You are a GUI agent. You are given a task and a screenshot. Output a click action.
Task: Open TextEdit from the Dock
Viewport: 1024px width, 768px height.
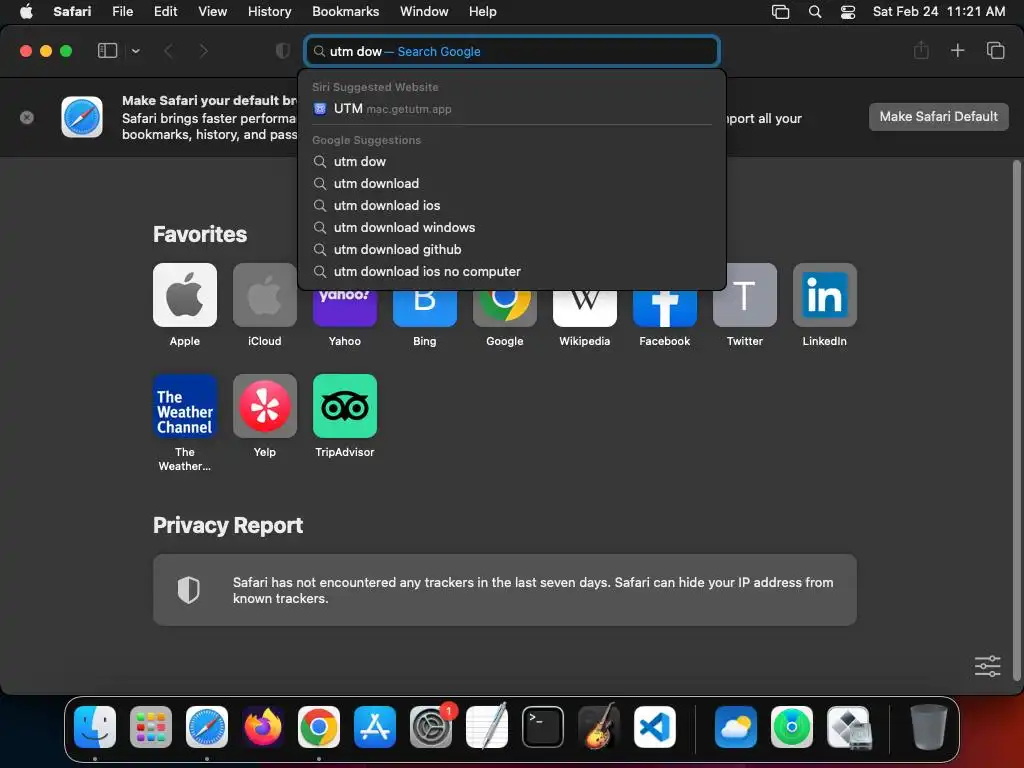pos(487,727)
